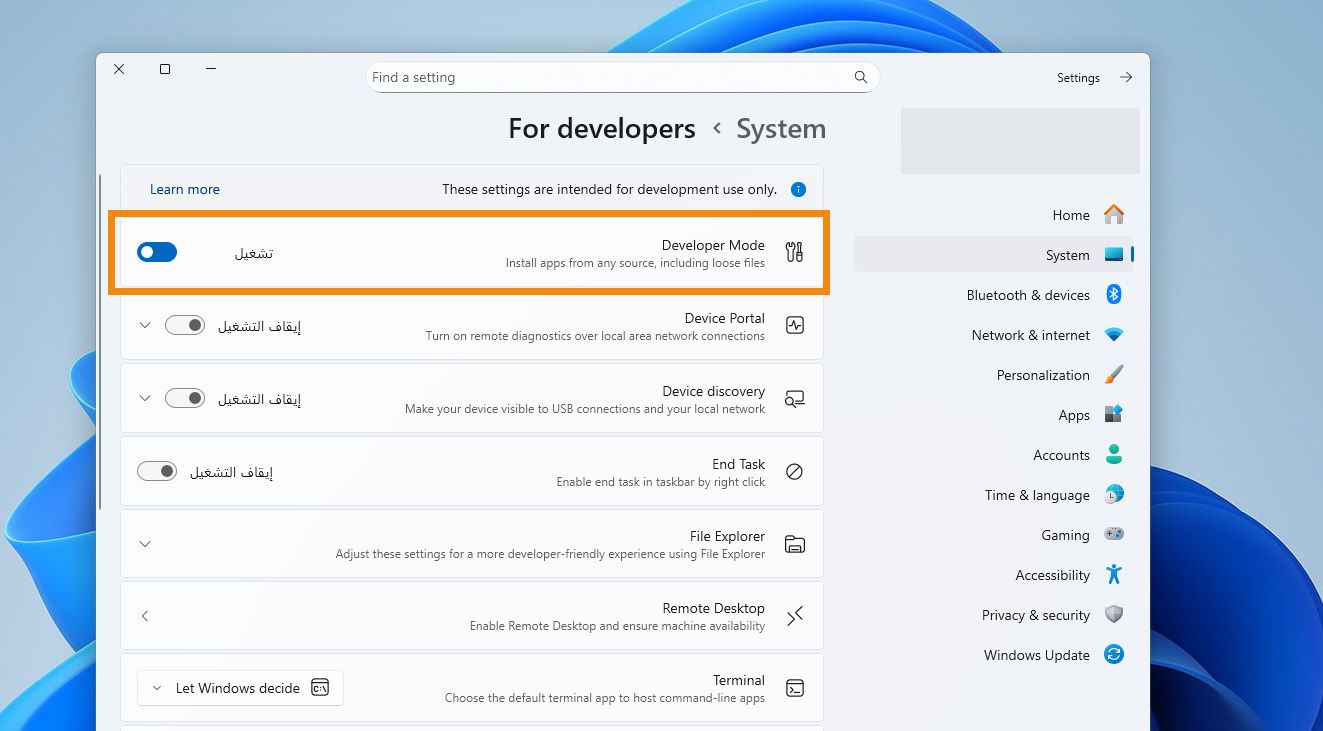Click "Install apps from any source" description
This screenshot has height=731, width=1323.
tap(635, 263)
